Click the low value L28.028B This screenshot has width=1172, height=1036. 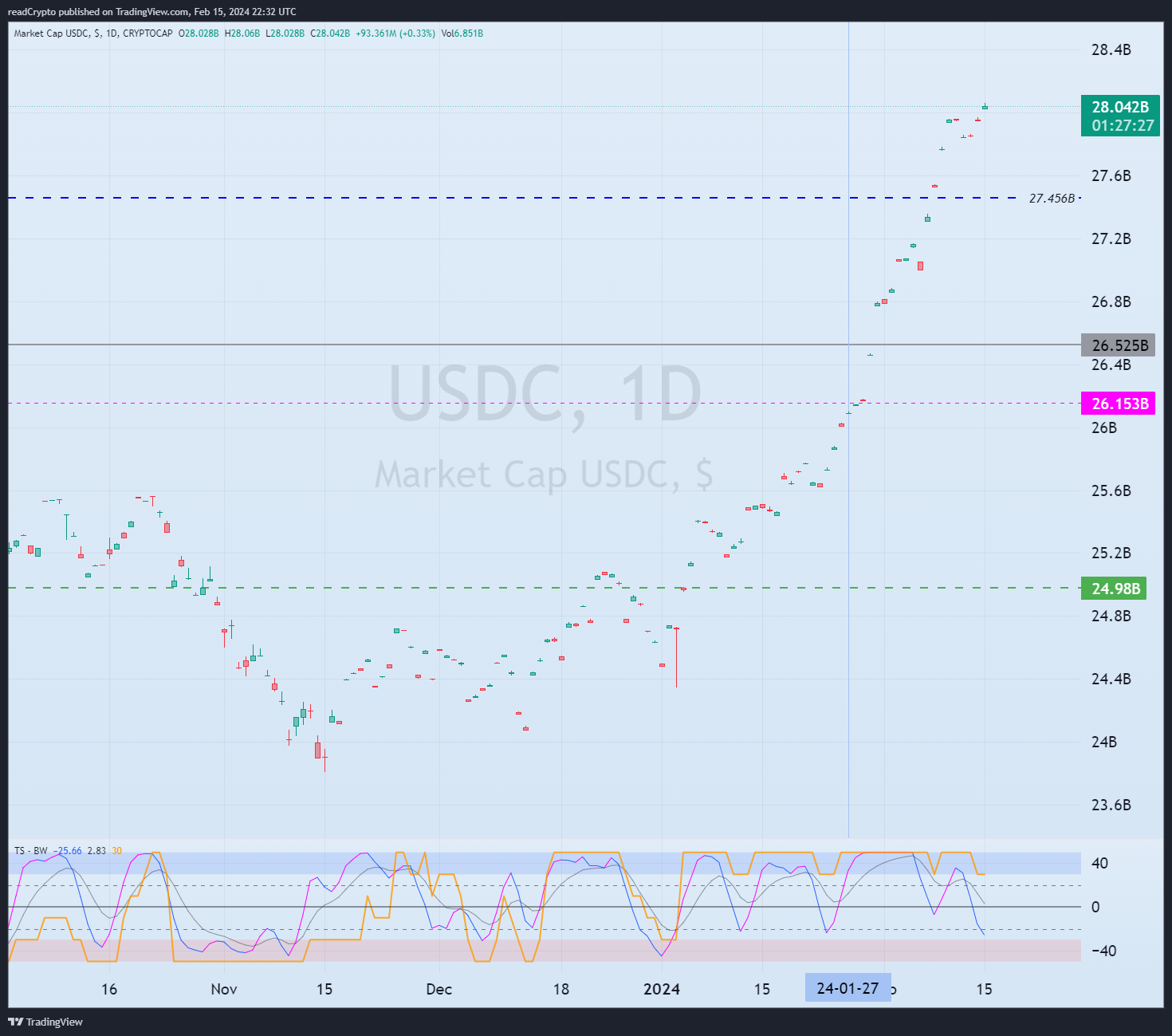pyautogui.click(x=285, y=33)
